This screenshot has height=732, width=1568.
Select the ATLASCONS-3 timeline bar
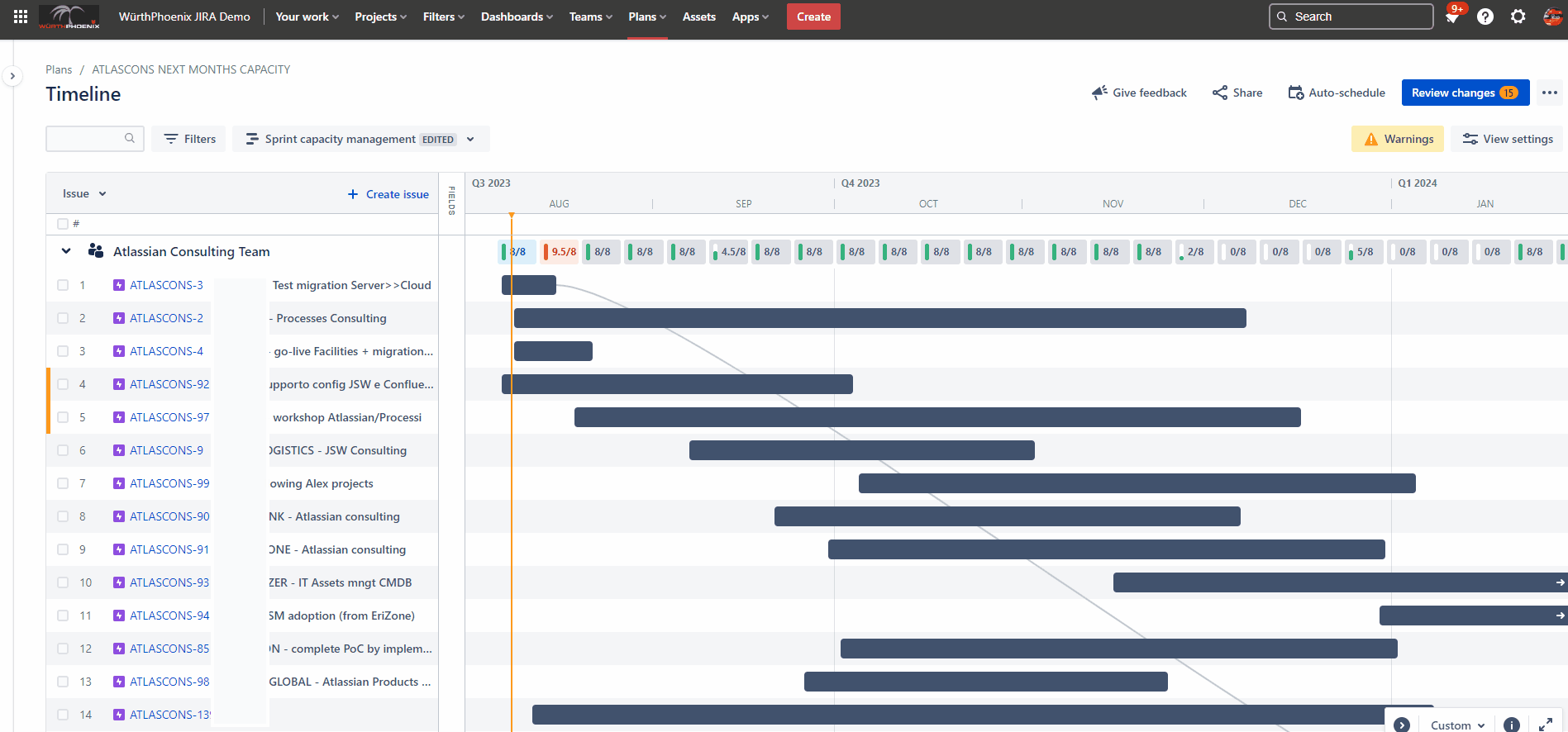tap(529, 285)
